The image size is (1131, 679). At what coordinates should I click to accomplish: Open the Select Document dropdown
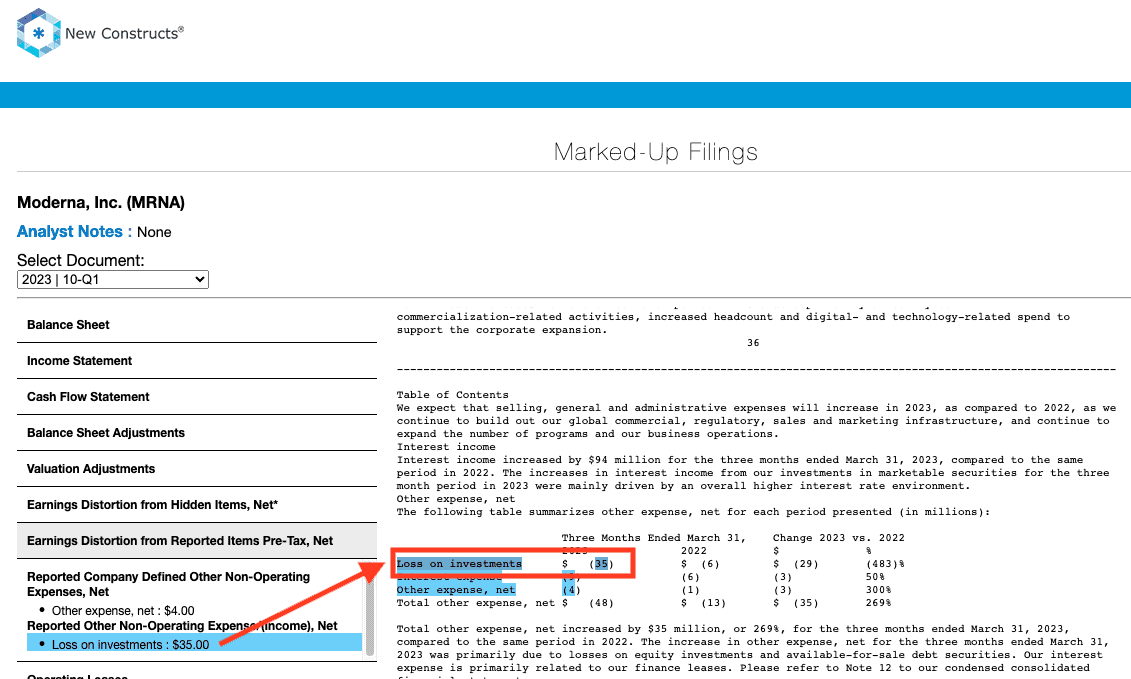click(113, 279)
